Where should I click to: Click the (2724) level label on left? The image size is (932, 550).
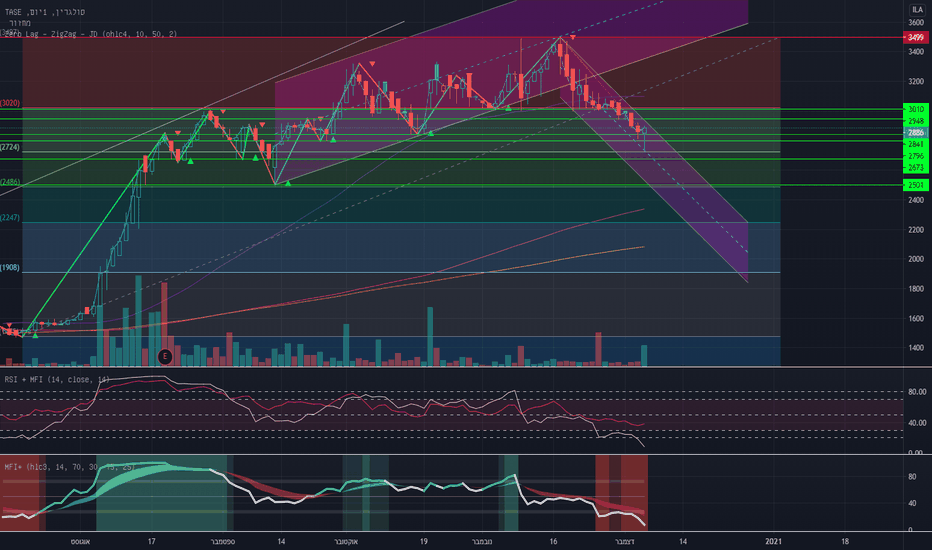10,147
